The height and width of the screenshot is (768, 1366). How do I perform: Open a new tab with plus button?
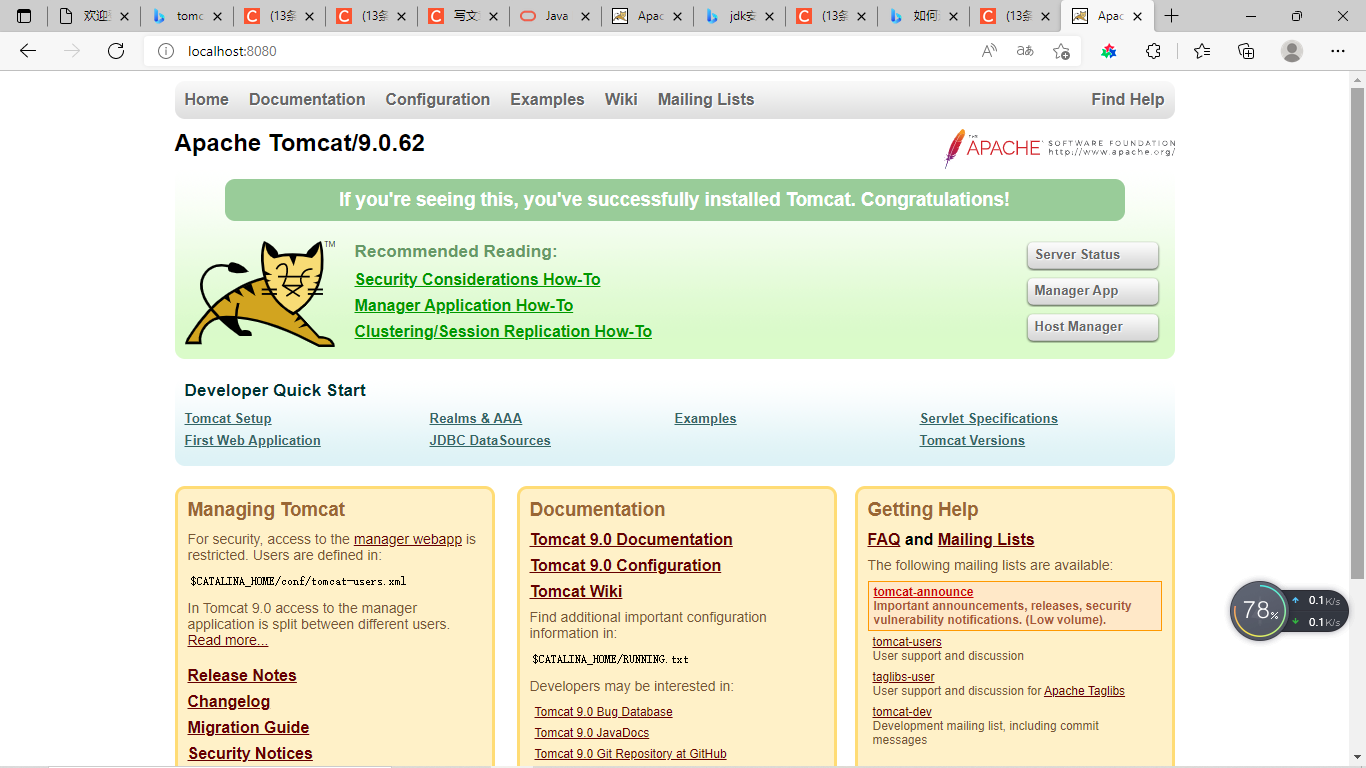1172,16
